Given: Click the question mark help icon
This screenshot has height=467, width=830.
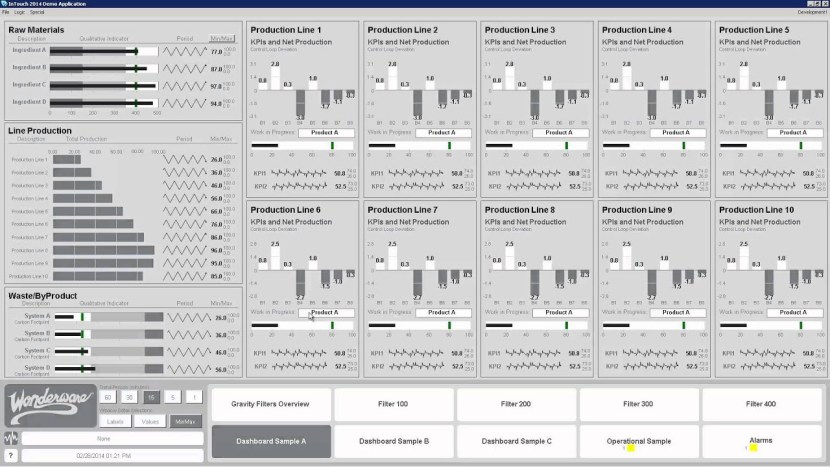Looking at the screenshot, I should tap(11, 455).
